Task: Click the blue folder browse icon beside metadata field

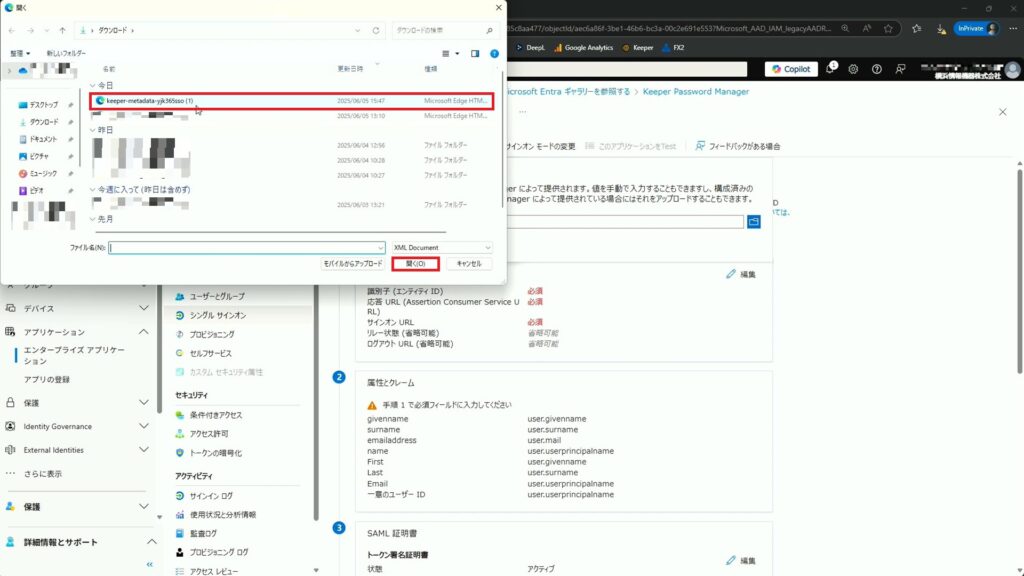Action: (x=754, y=222)
